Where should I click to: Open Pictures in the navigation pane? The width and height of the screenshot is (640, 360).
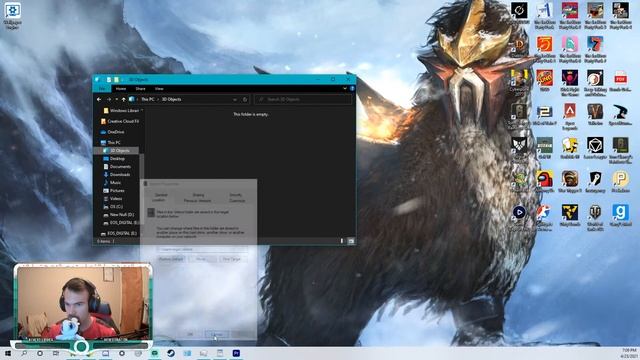[114, 191]
